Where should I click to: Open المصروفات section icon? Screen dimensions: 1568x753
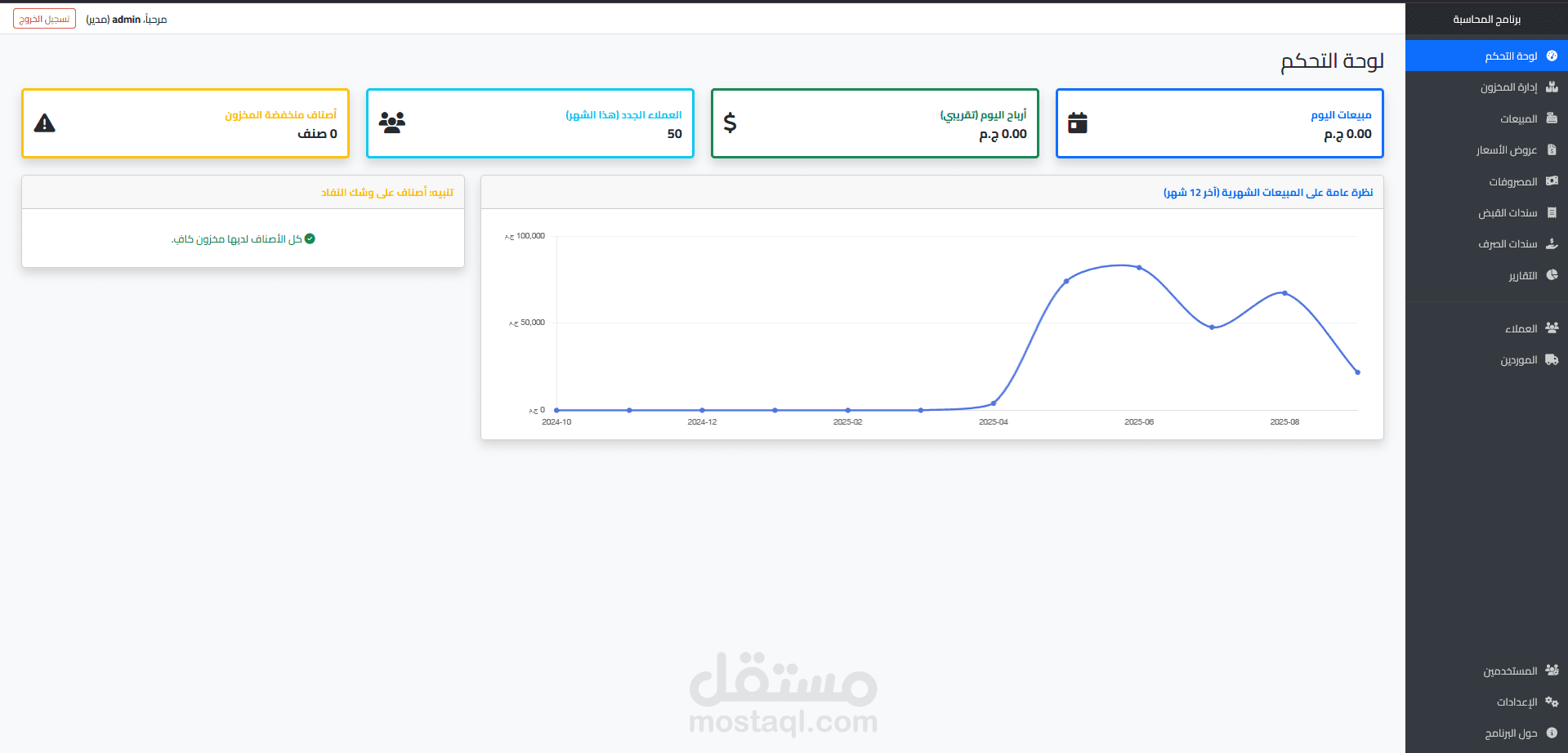(x=1552, y=181)
